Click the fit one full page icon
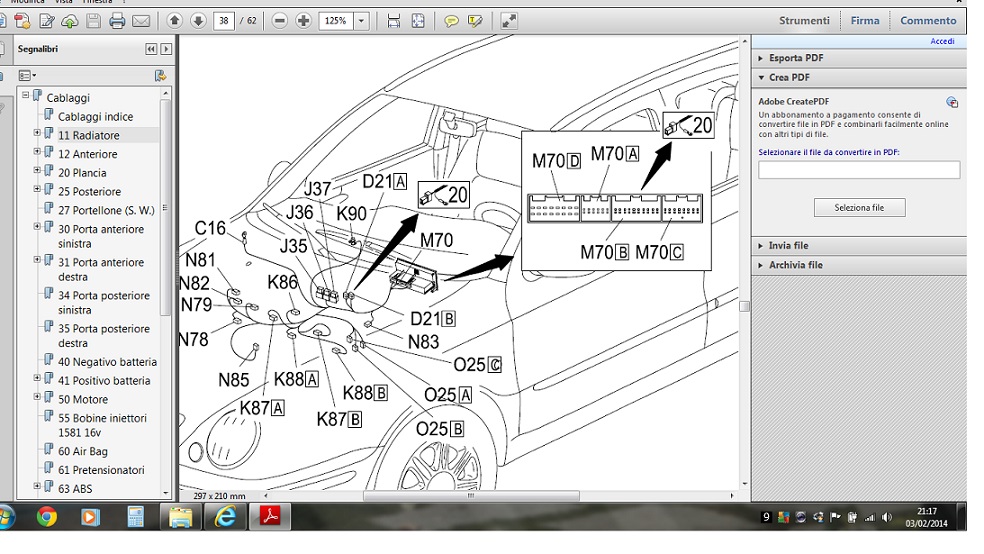The width and height of the screenshot is (984, 554). coord(418,21)
